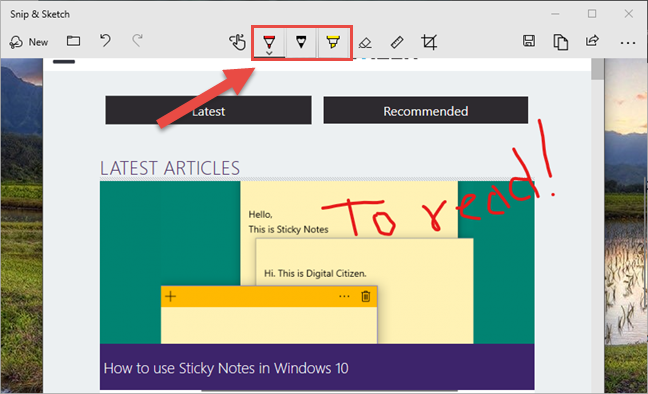Select the red ballpoint pen
Image resolution: width=648 pixels, height=394 pixels.
pos(269,41)
